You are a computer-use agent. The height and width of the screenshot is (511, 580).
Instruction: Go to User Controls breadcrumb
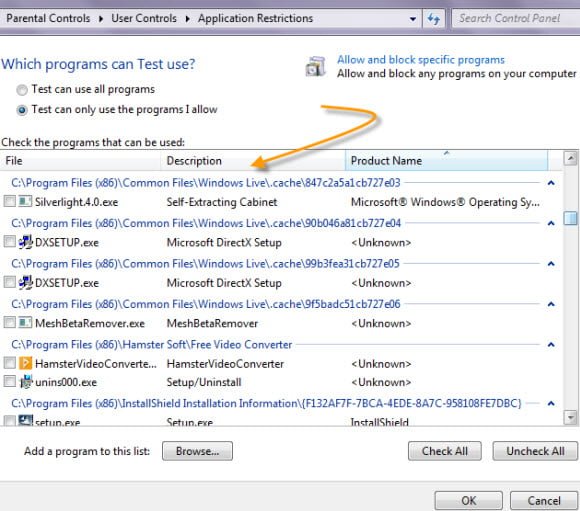tap(144, 18)
